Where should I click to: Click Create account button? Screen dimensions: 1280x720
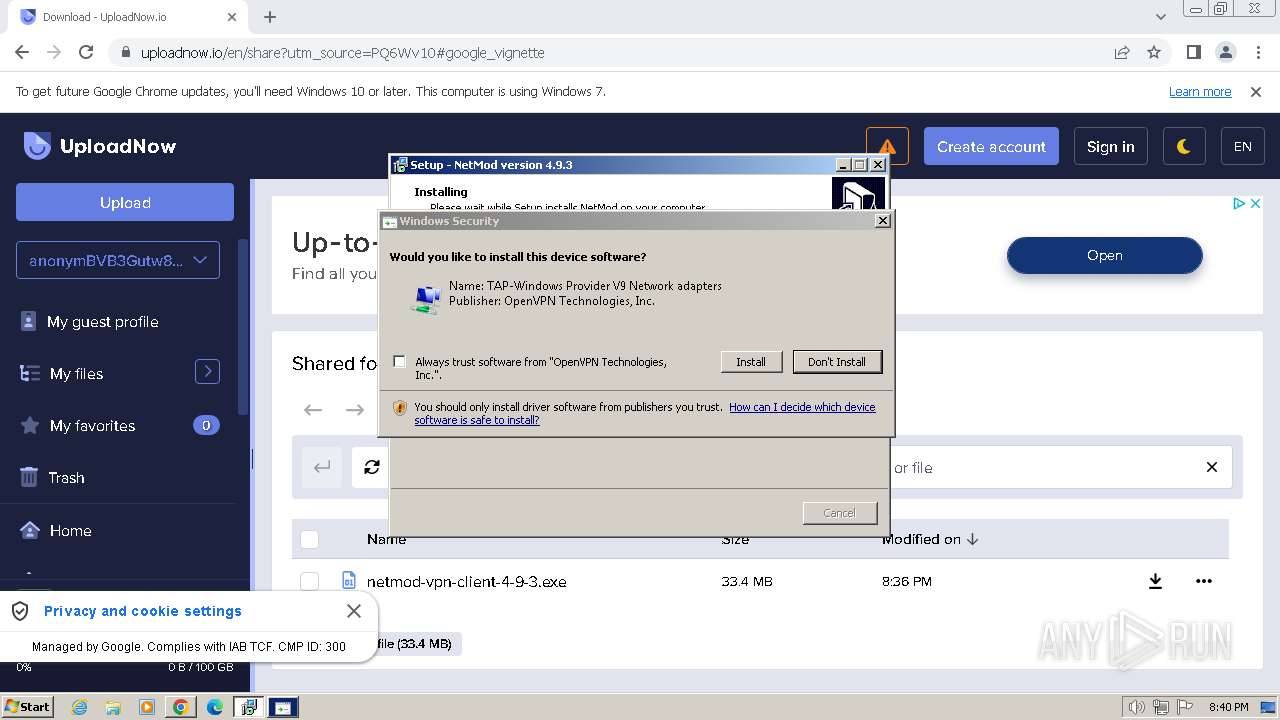991,146
